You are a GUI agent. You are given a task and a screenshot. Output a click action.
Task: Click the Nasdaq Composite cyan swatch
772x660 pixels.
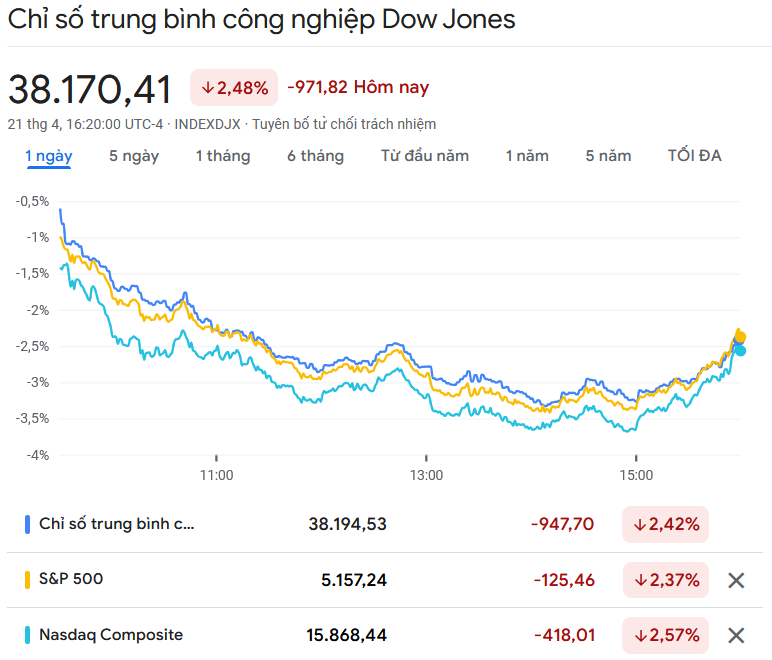click(x=27, y=635)
